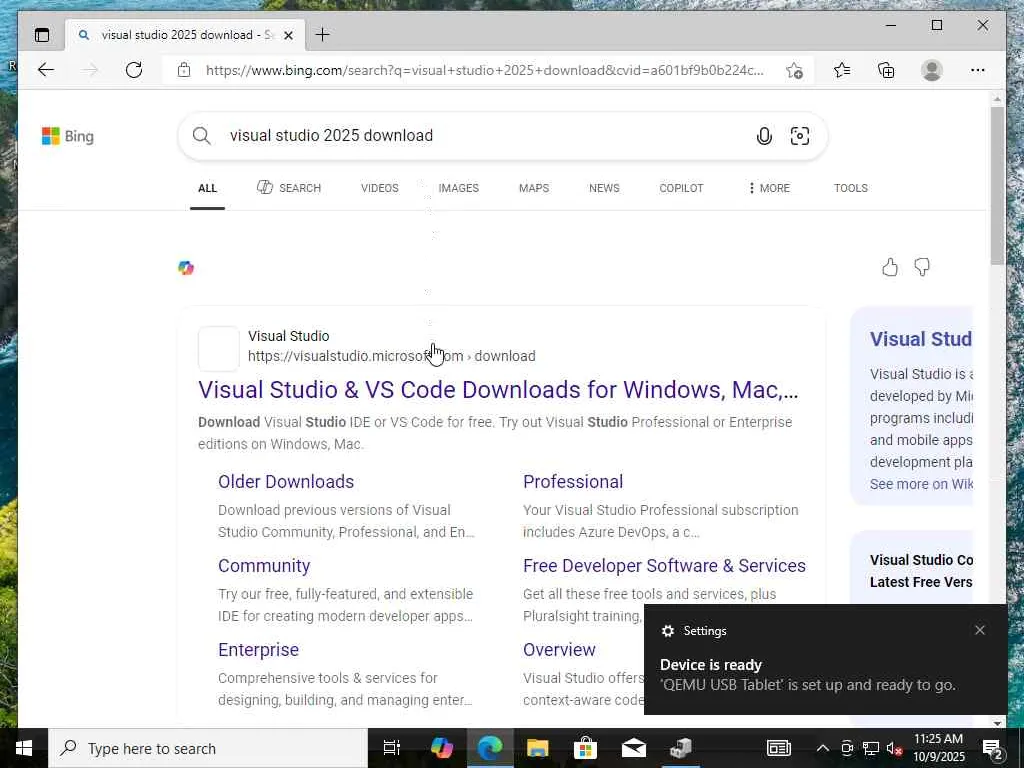This screenshot has height=768, width=1024.
Task: Open the News and interests taskbar widget
Action: point(778,748)
